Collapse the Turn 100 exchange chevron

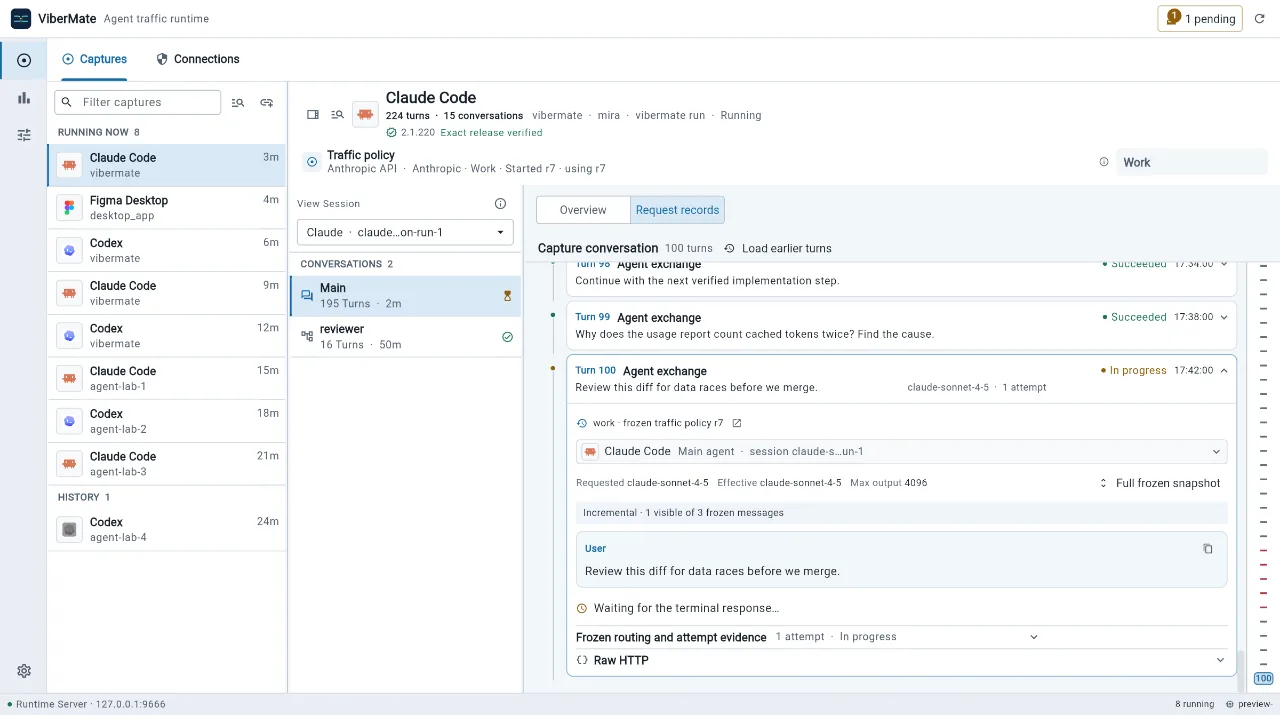click(x=1224, y=371)
